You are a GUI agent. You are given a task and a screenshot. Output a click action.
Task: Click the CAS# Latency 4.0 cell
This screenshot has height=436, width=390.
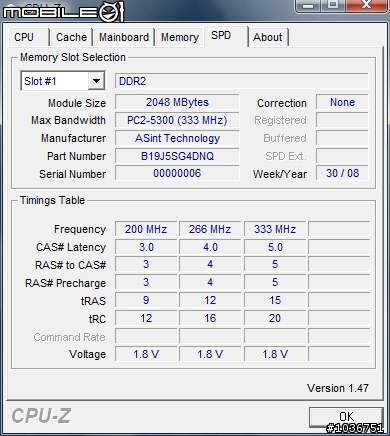coord(210,247)
